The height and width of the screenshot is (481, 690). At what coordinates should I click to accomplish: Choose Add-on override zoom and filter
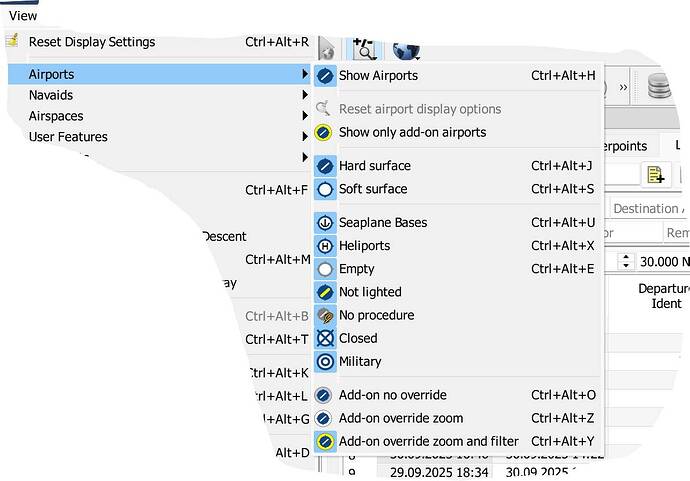(428, 441)
